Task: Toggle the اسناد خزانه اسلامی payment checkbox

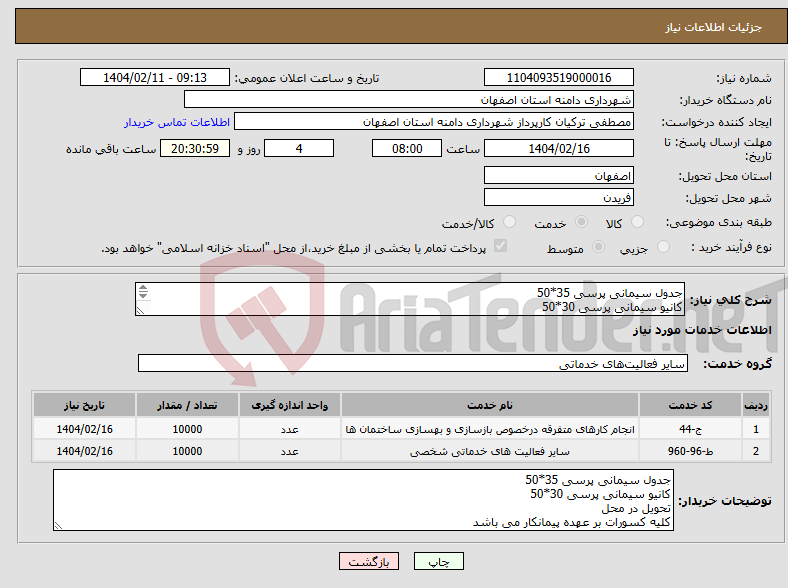Action: pos(501,246)
